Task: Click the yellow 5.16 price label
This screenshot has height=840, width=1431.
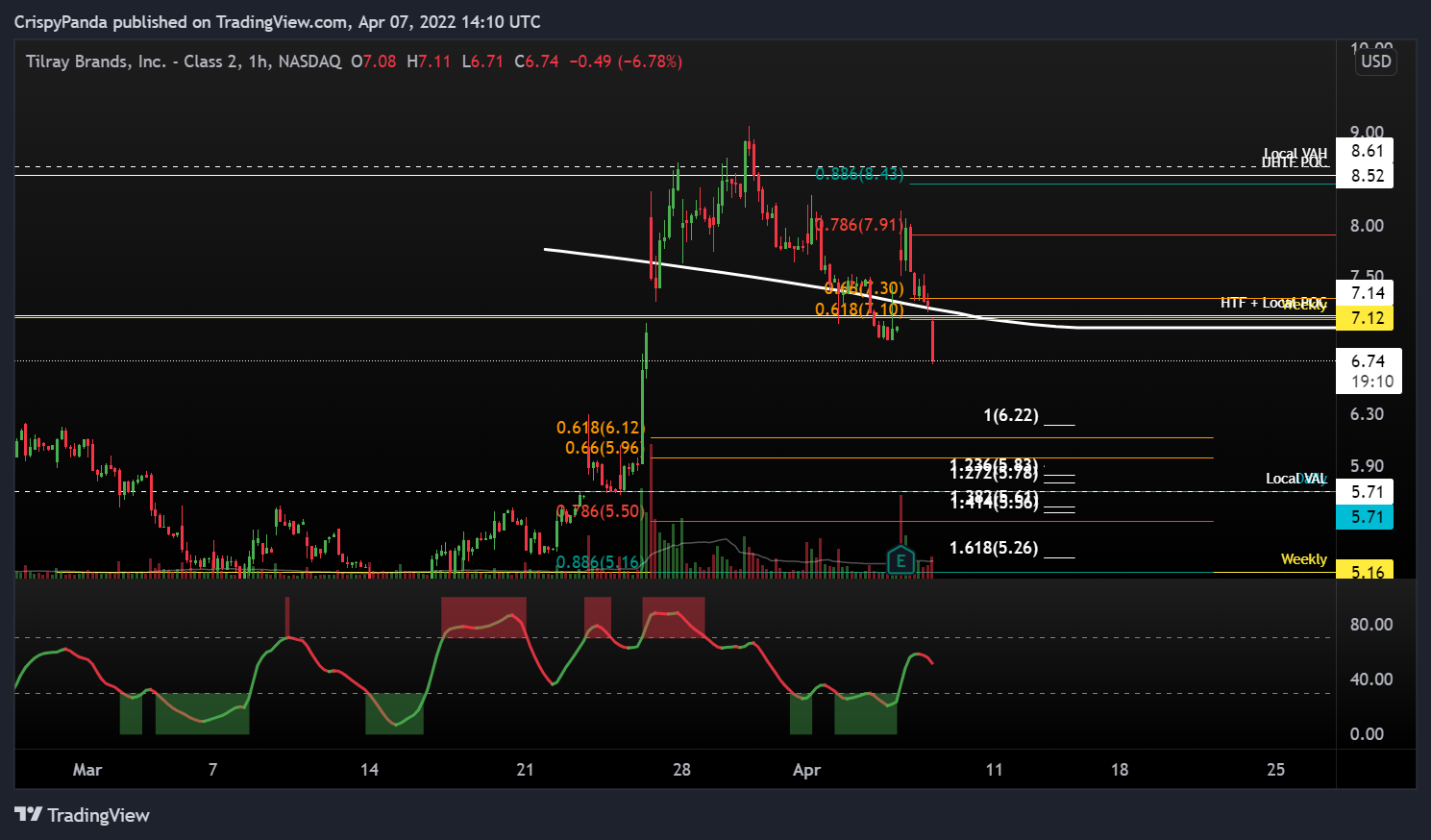Action: tap(1367, 571)
